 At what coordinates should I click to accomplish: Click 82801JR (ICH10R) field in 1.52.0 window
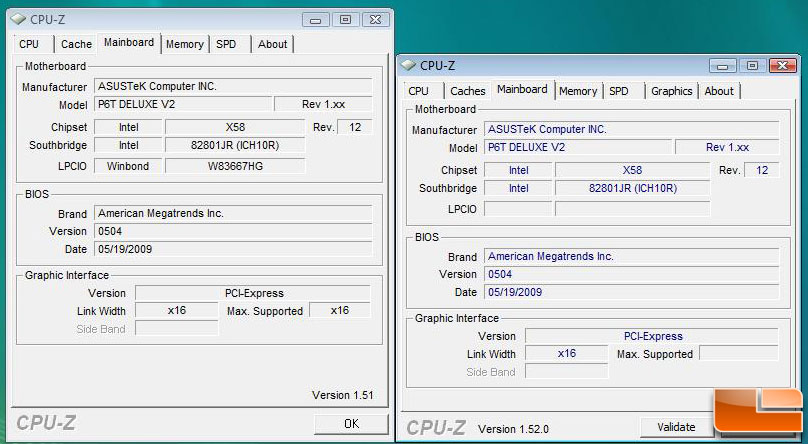(x=632, y=189)
